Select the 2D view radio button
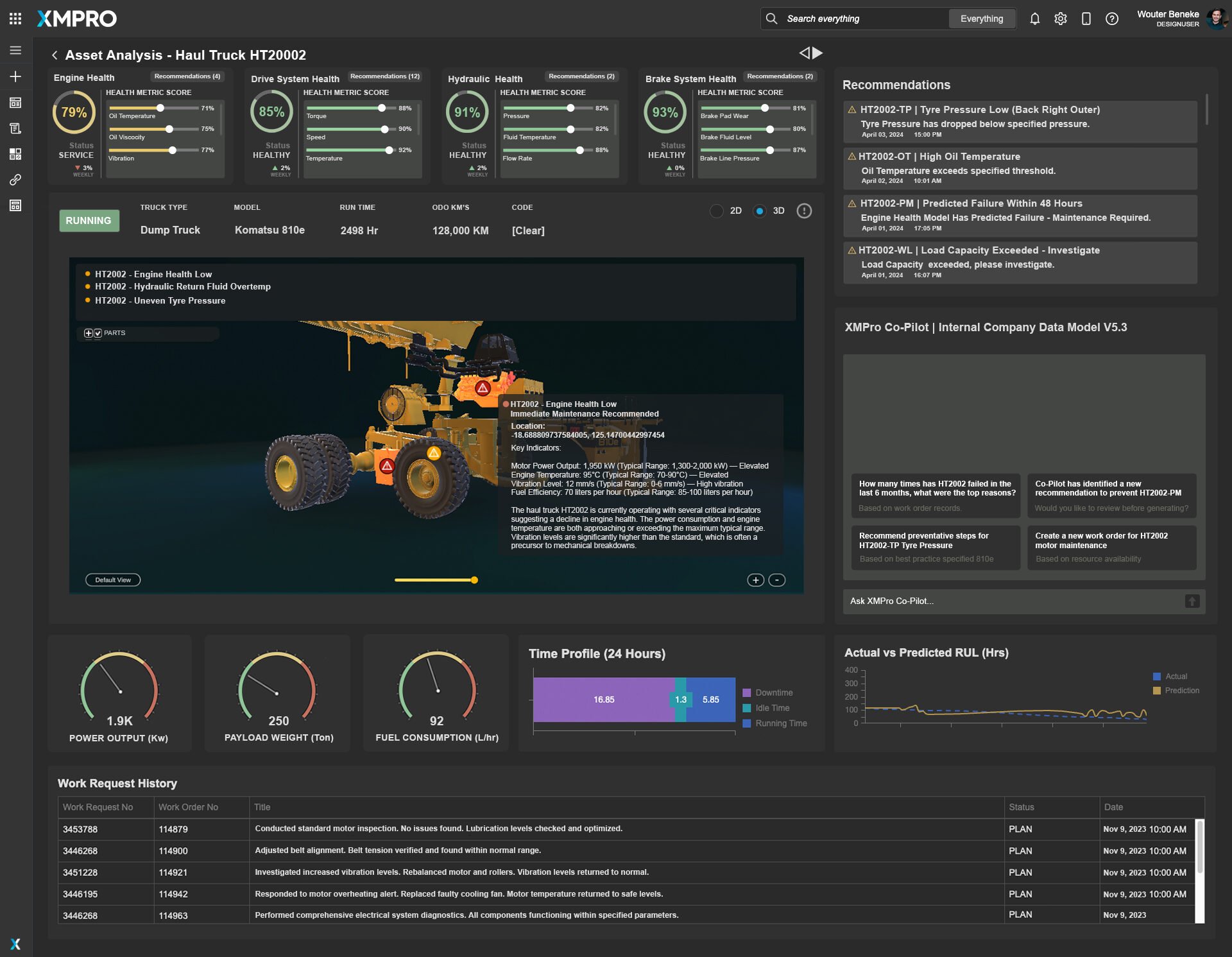 [716, 211]
